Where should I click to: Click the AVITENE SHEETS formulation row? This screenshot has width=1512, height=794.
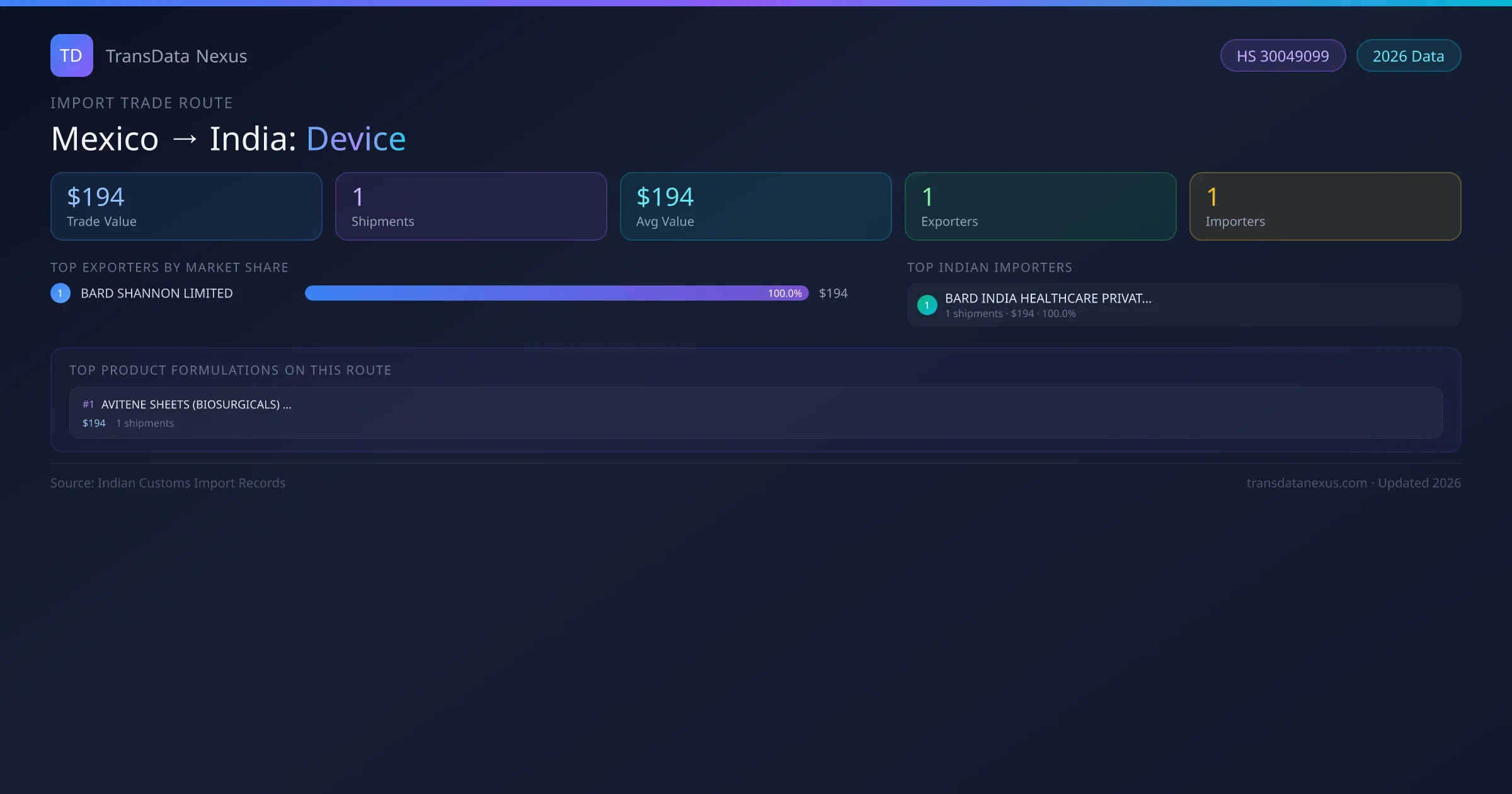[x=755, y=412]
